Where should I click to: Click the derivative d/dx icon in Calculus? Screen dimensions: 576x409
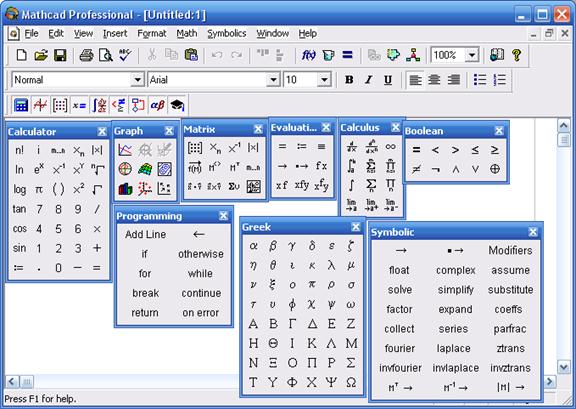[352, 147]
